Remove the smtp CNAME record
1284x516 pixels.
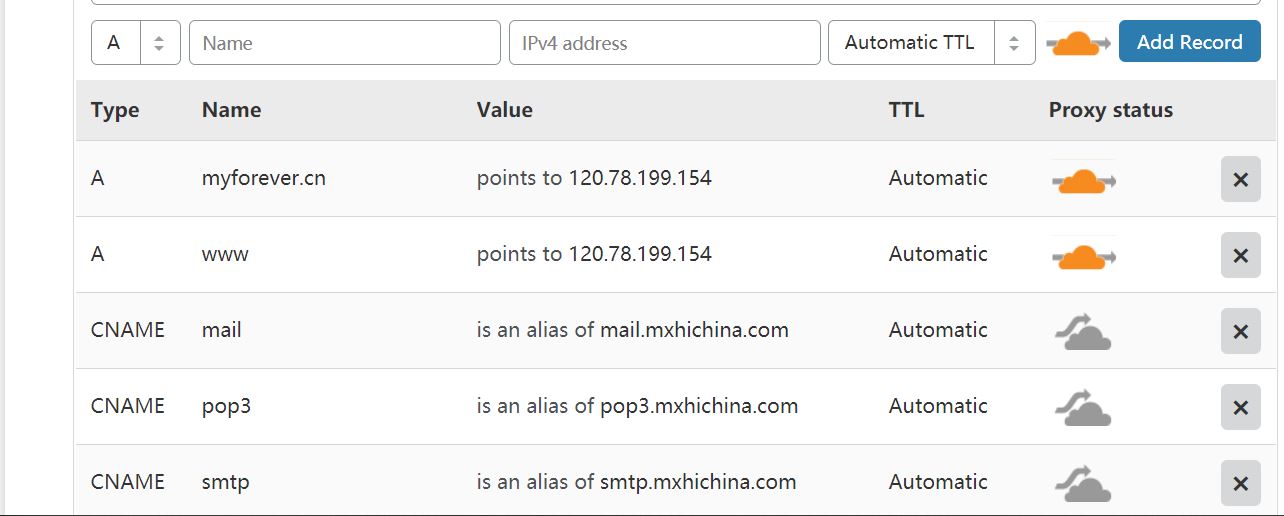click(x=1240, y=483)
